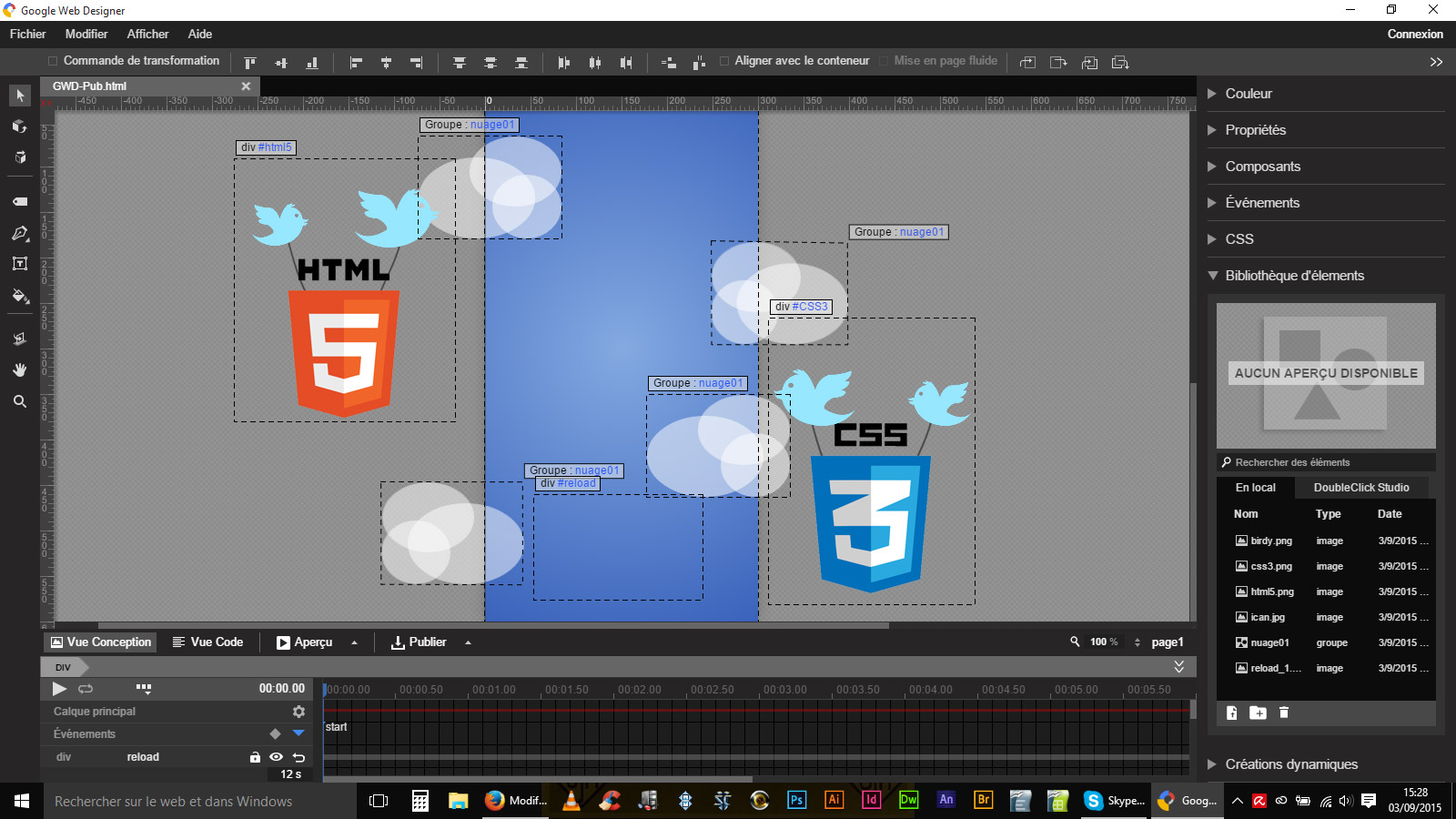The width and height of the screenshot is (1456, 819).
Task: Expand the Composants panel
Action: point(1212,167)
